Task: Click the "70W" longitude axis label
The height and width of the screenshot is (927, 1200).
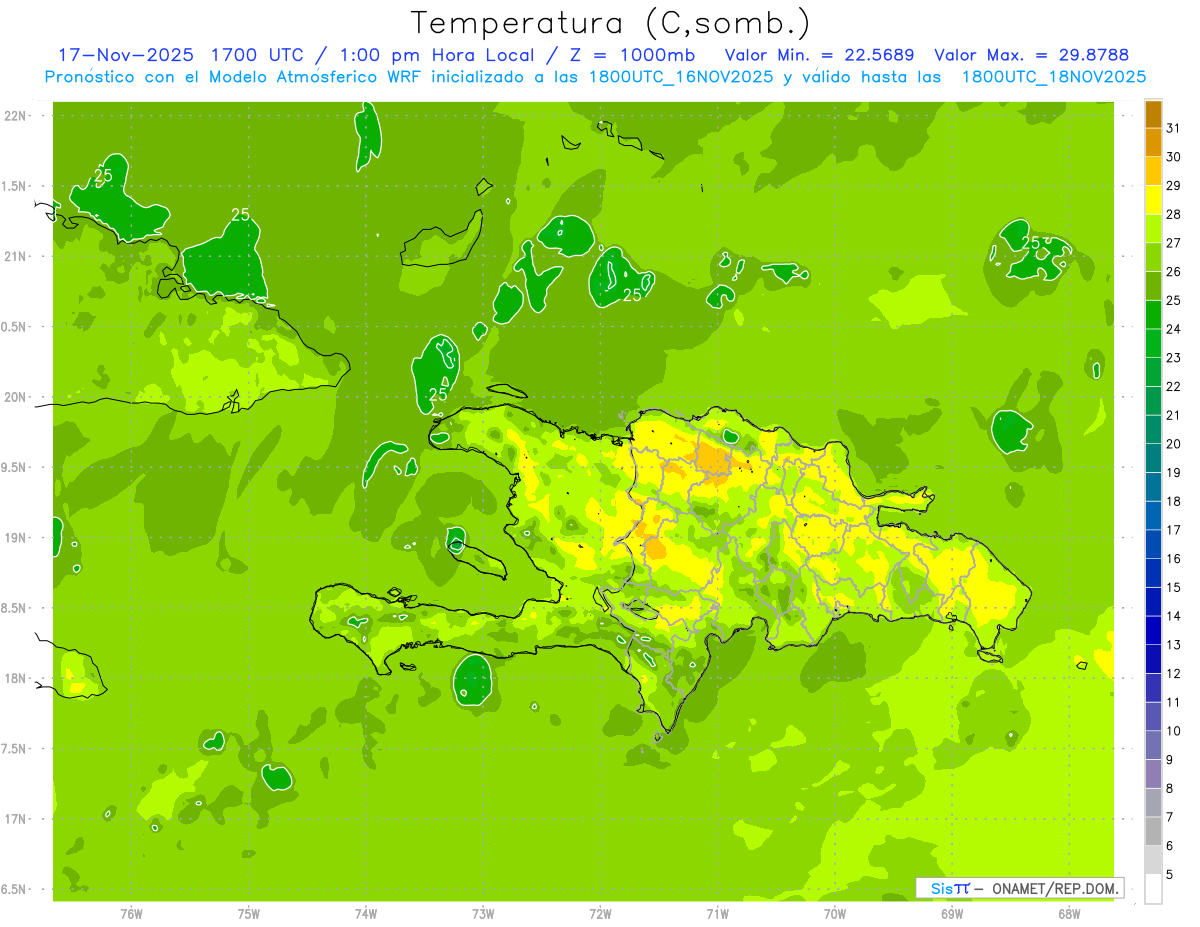Action: (835, 913)
